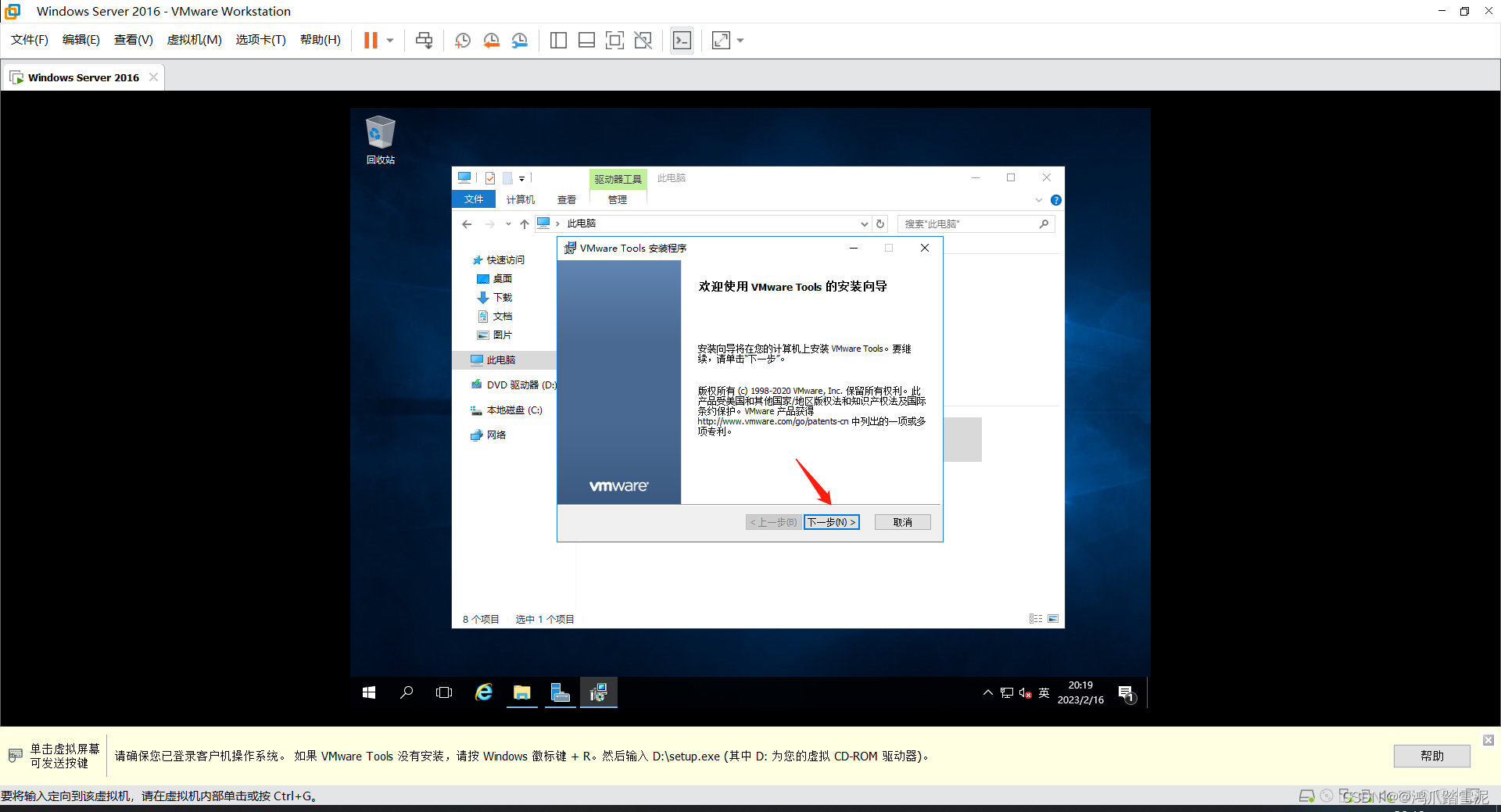
Task: Select 桌面 in navigation pane
Action: 494,279
